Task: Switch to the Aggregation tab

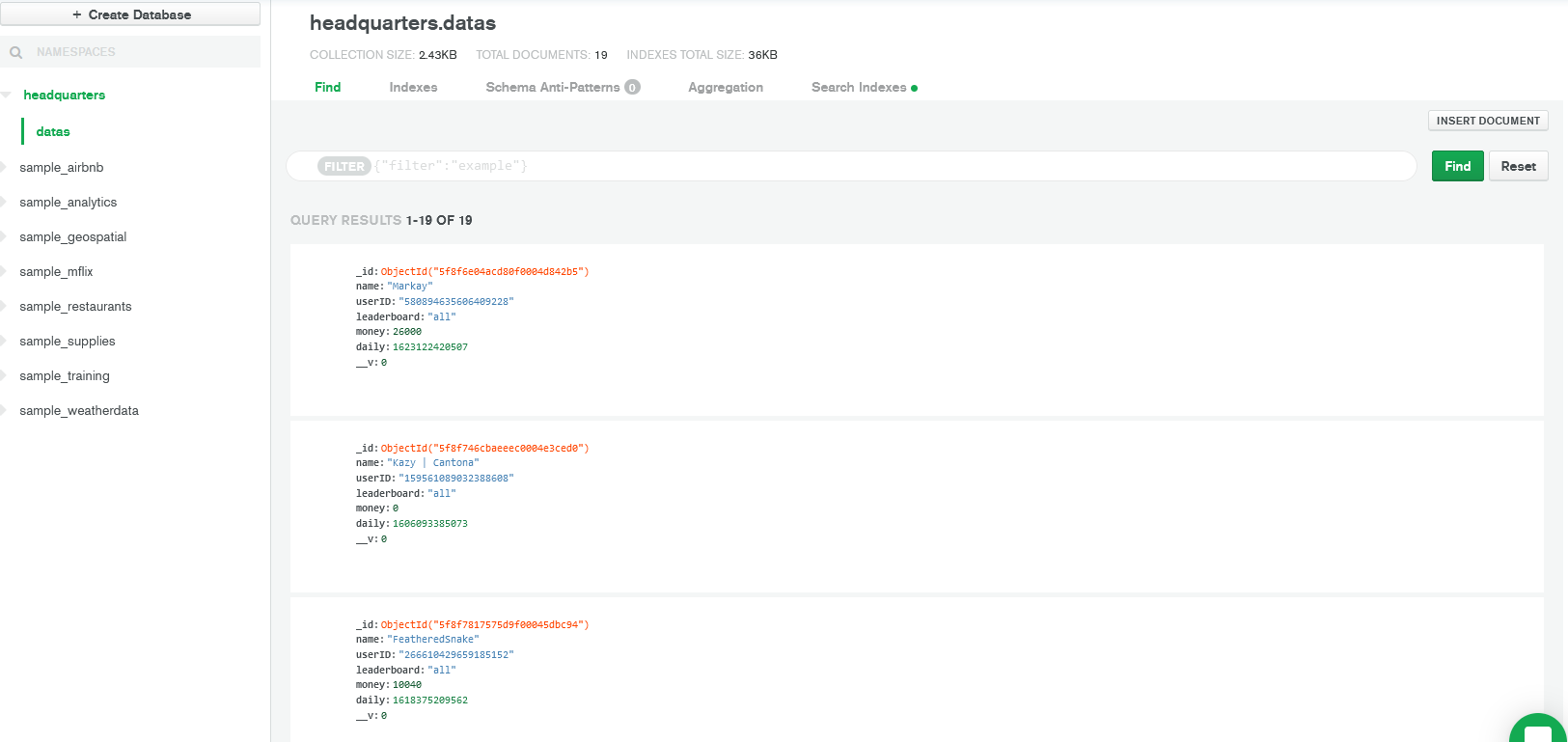Action: pyautogui.click(x=726, y=87)
